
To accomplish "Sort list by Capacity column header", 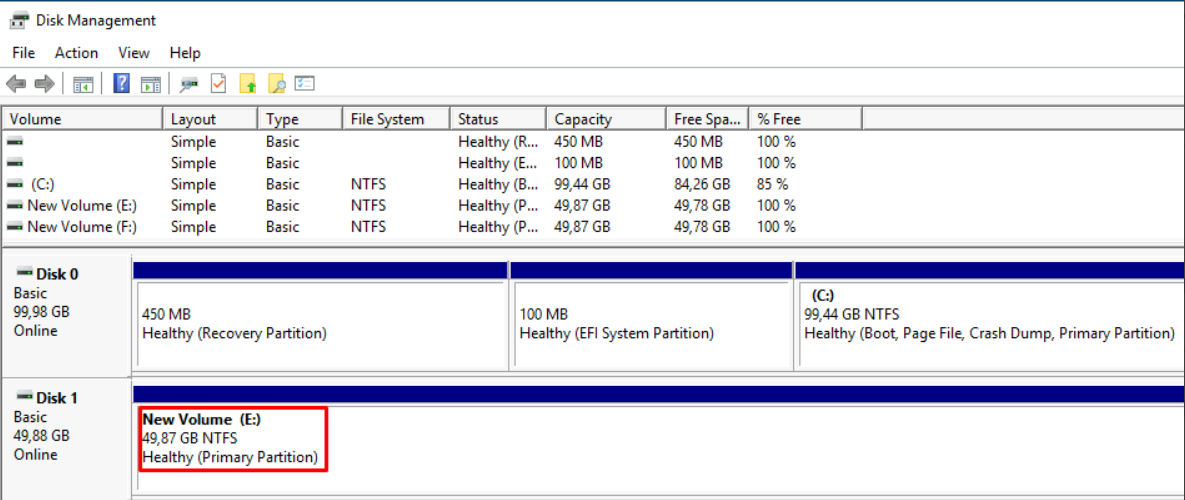I will coord(605,119).
